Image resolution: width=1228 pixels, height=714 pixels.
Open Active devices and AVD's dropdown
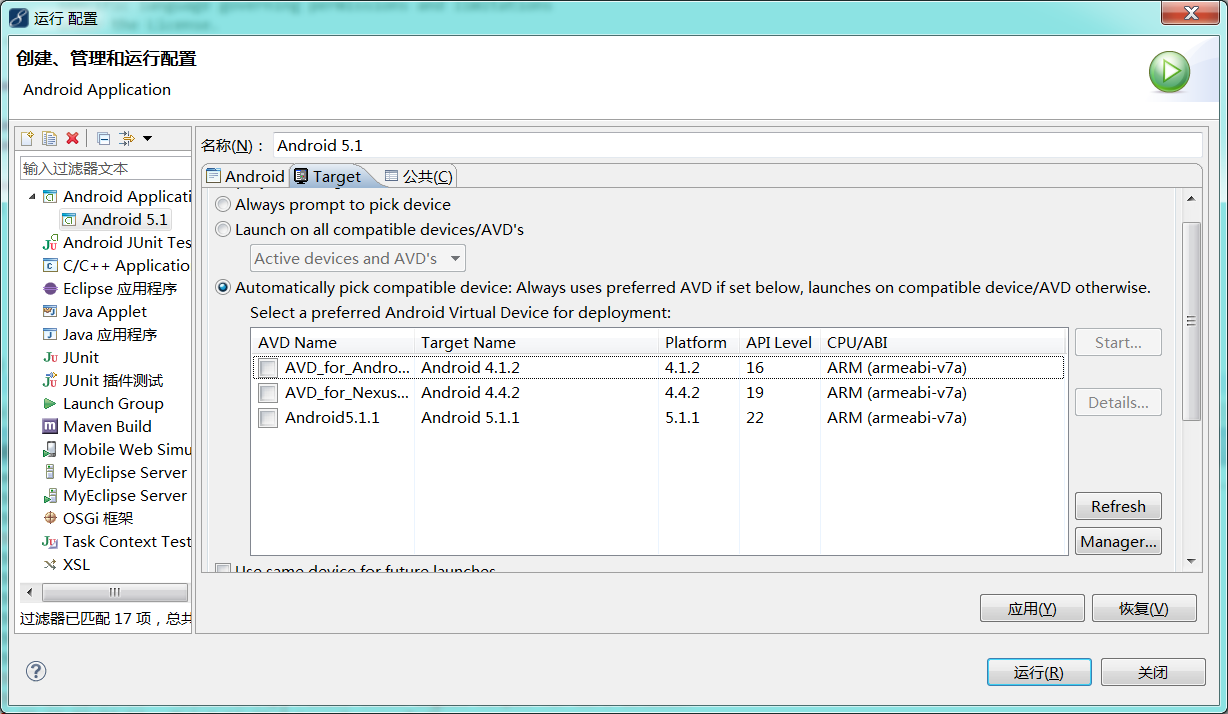point(358,258)
